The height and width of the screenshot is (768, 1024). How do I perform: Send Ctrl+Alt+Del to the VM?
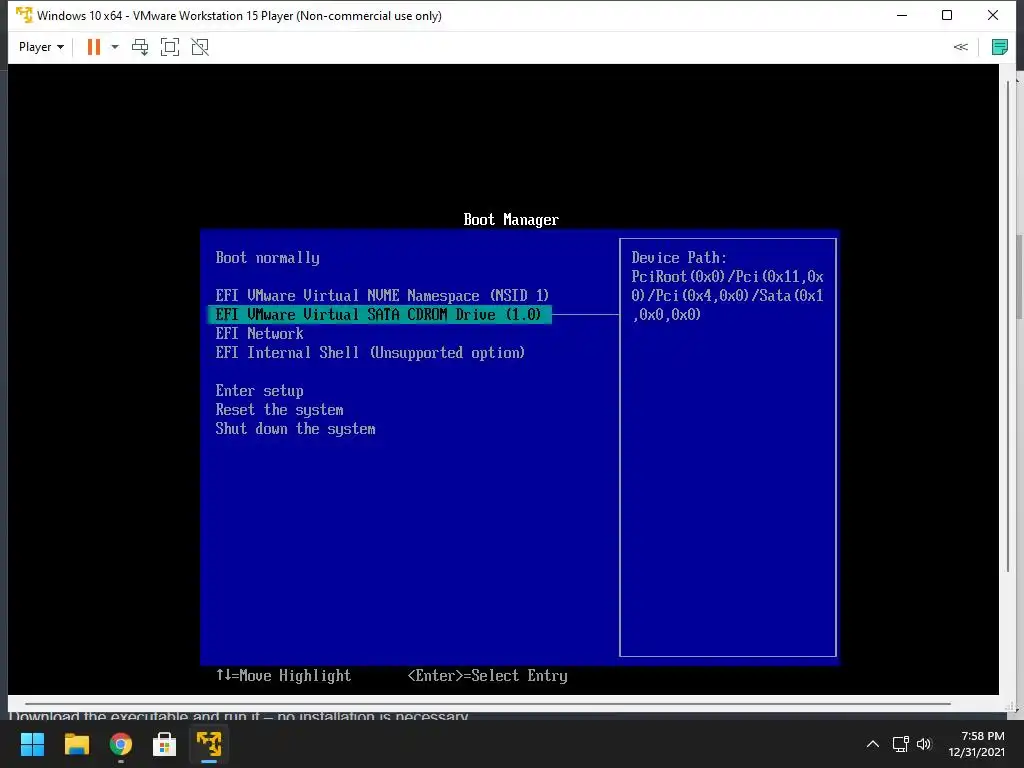coord(140,47)
